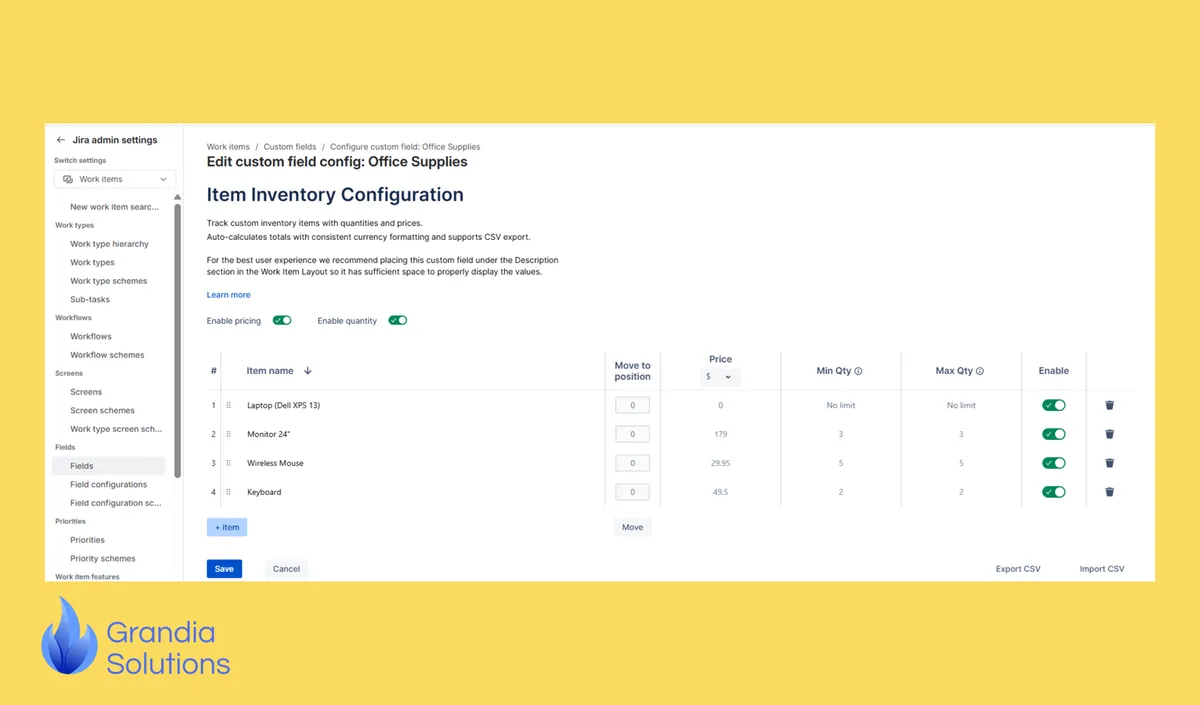
Task: Open Screen schemes sidebar item
Action: tap(102, 411)
